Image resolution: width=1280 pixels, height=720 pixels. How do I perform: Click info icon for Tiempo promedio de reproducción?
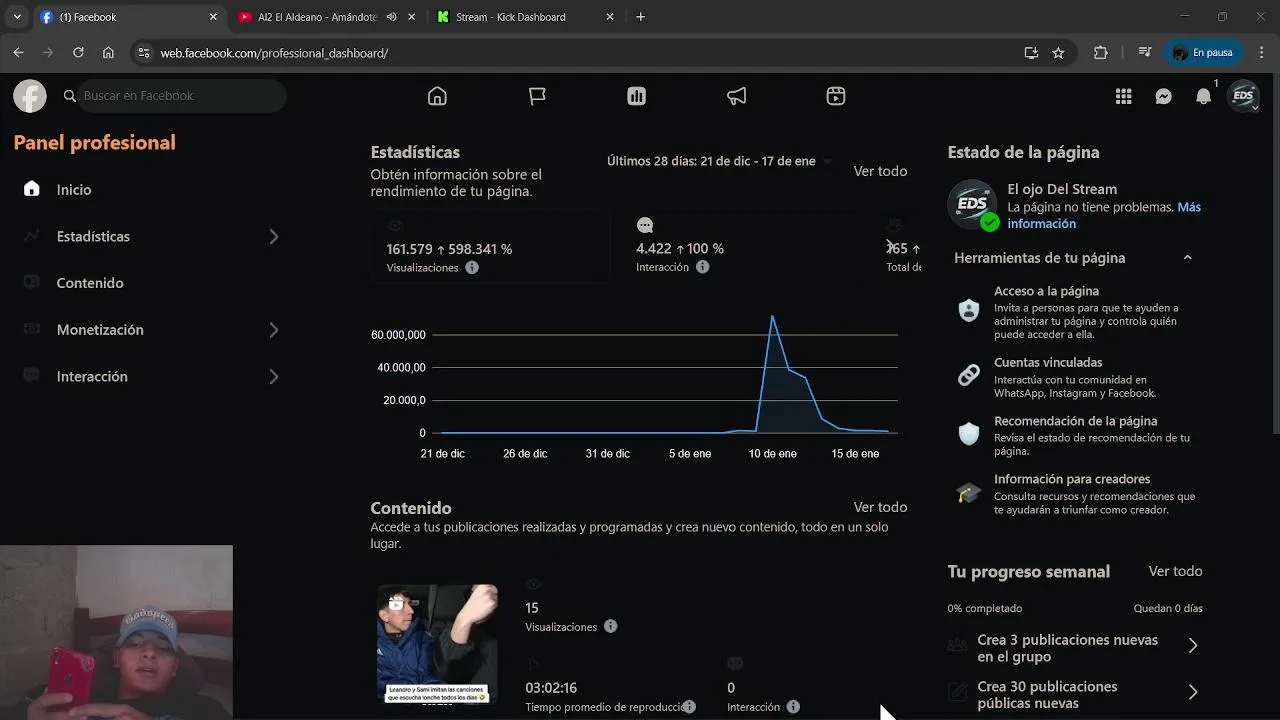tap(689, 707)
